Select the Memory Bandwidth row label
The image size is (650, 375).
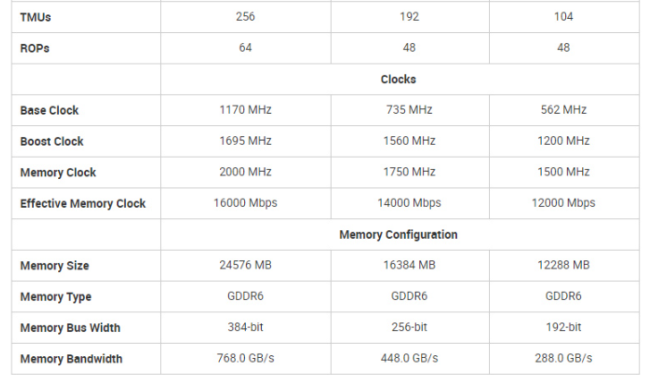(x=71, y=359)
